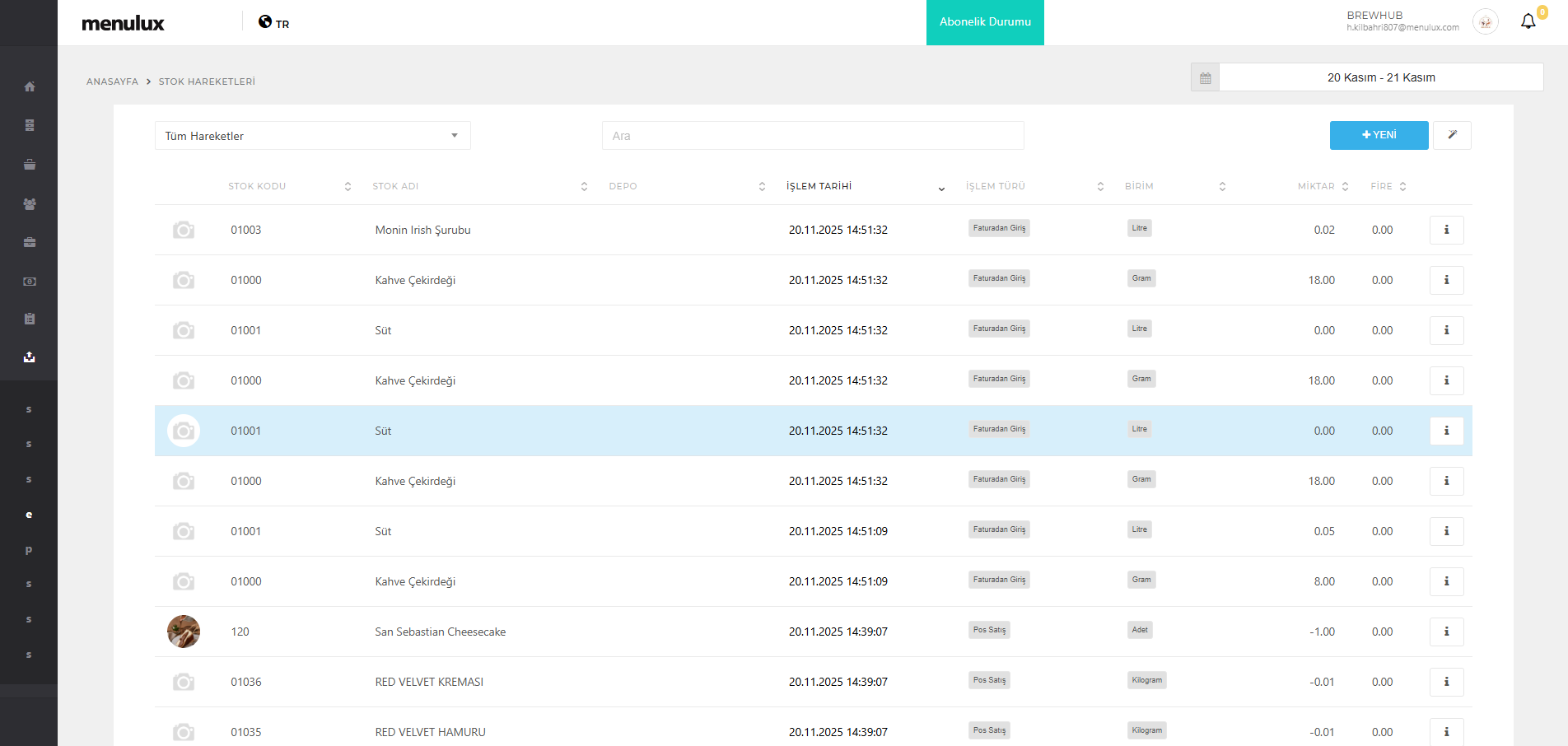This screenshot has height=746, width=1568.
Task: Go to Anasayfa breadcrumb link
Action: pos(112,82)
